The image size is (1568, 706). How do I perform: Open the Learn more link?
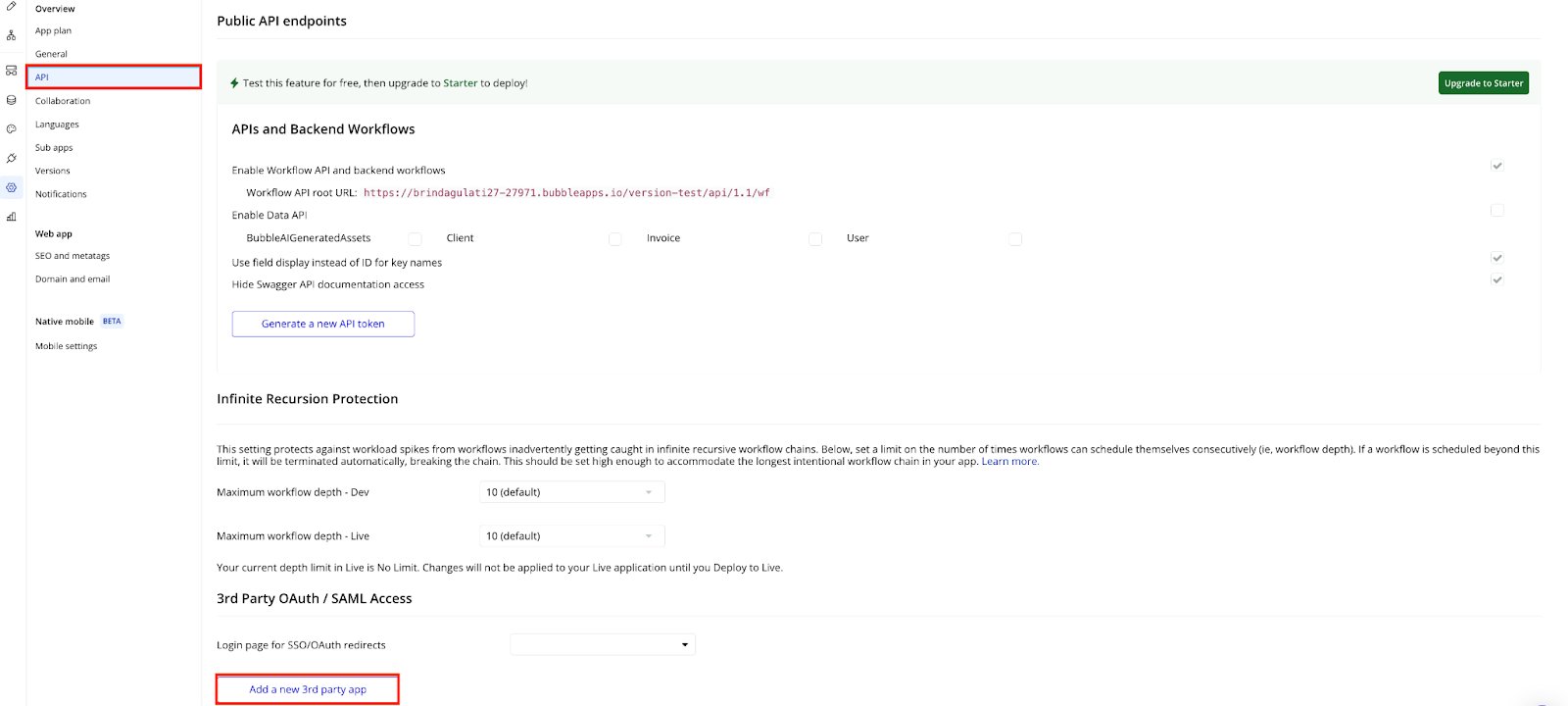coord(1009,462)
